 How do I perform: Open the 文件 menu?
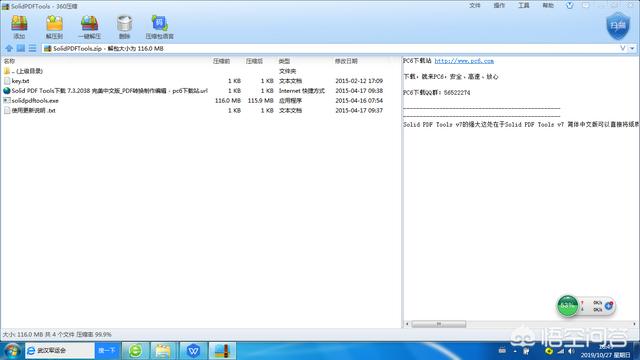tap(475, 5)
